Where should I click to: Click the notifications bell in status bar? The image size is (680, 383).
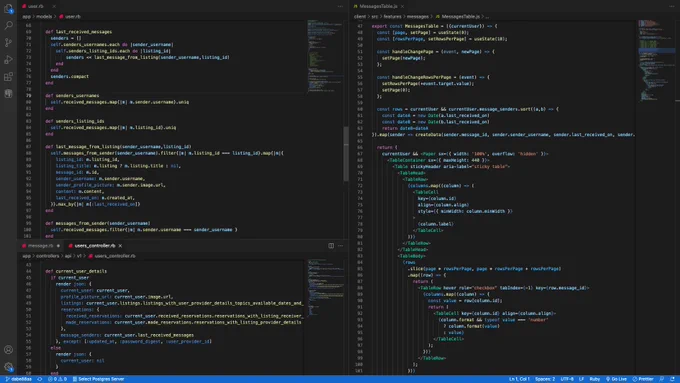coord(672,379)
